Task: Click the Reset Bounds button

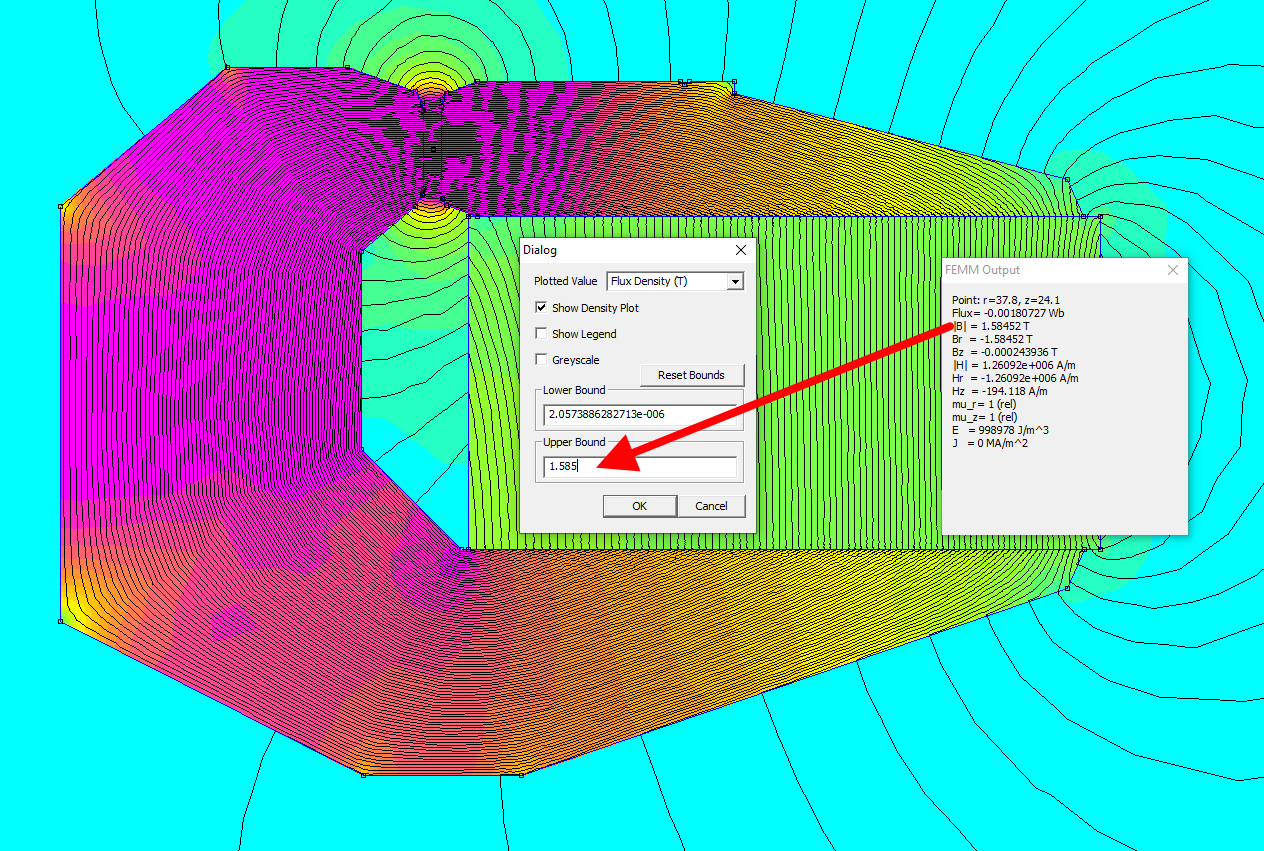Action: coord(692,375)
